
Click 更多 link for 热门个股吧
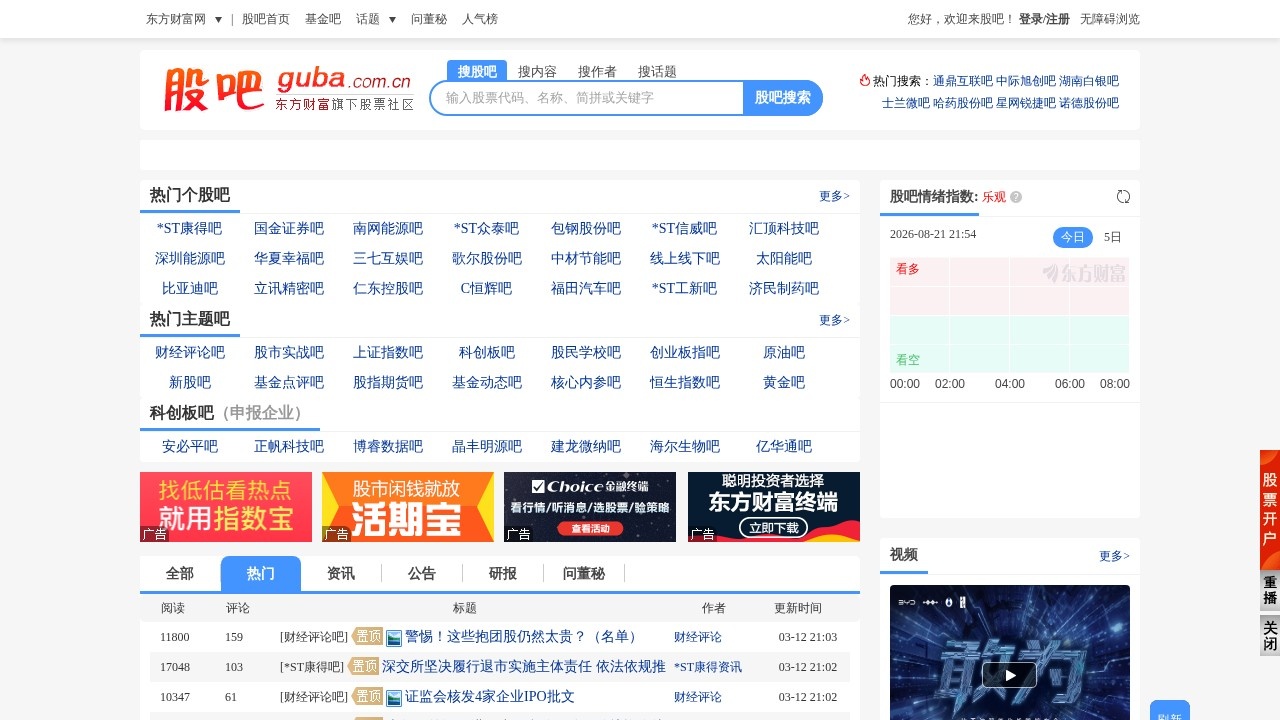[834, 196]
